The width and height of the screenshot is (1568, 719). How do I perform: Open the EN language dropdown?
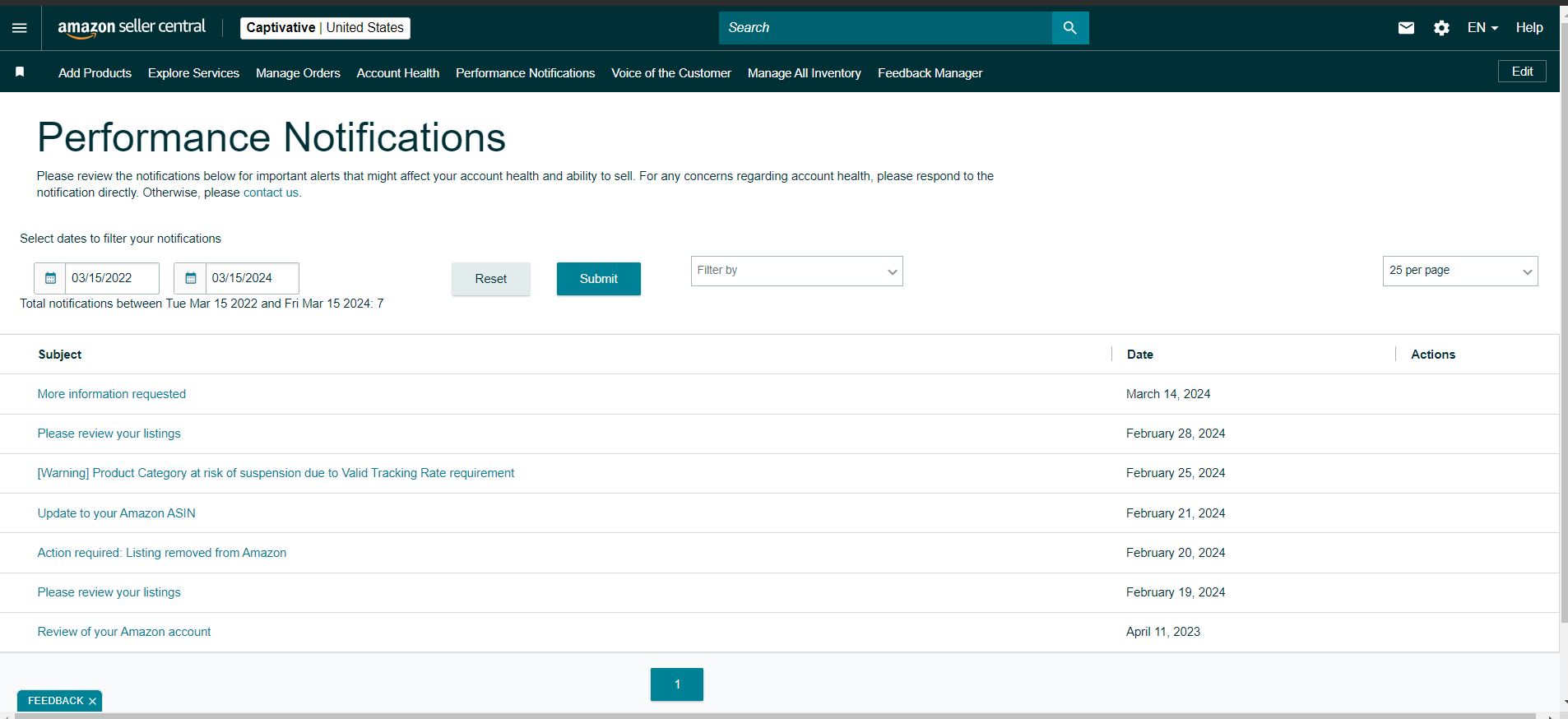[1482, 28]
